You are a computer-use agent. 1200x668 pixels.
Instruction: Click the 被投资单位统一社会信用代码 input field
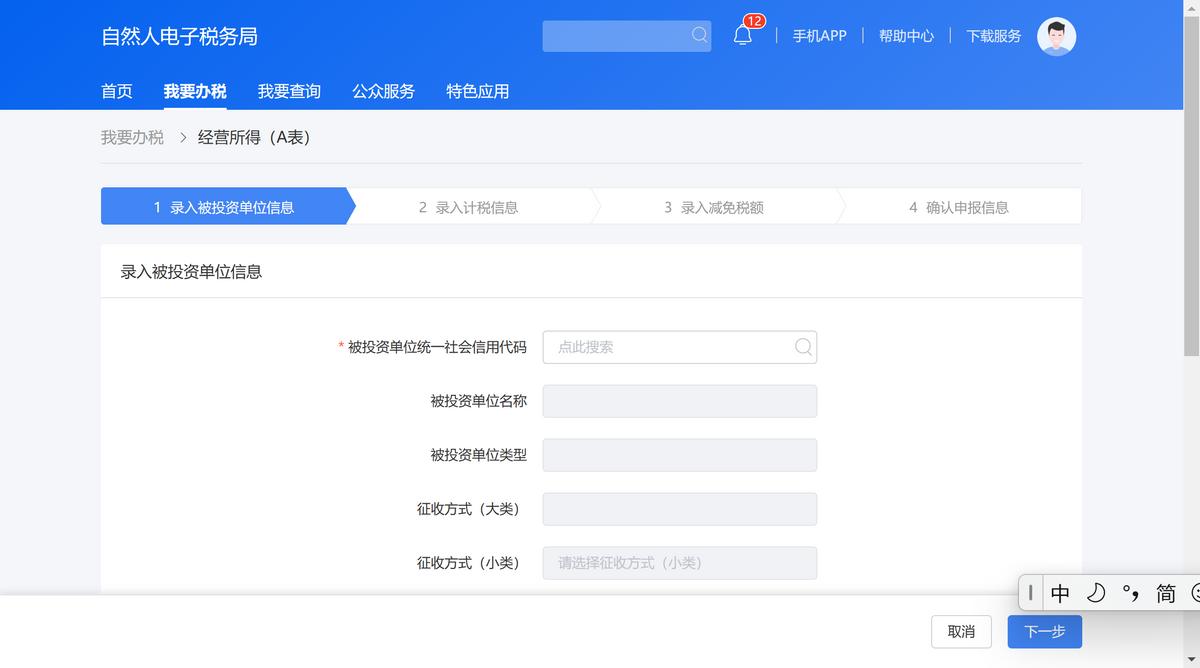[x=668, y=347]
